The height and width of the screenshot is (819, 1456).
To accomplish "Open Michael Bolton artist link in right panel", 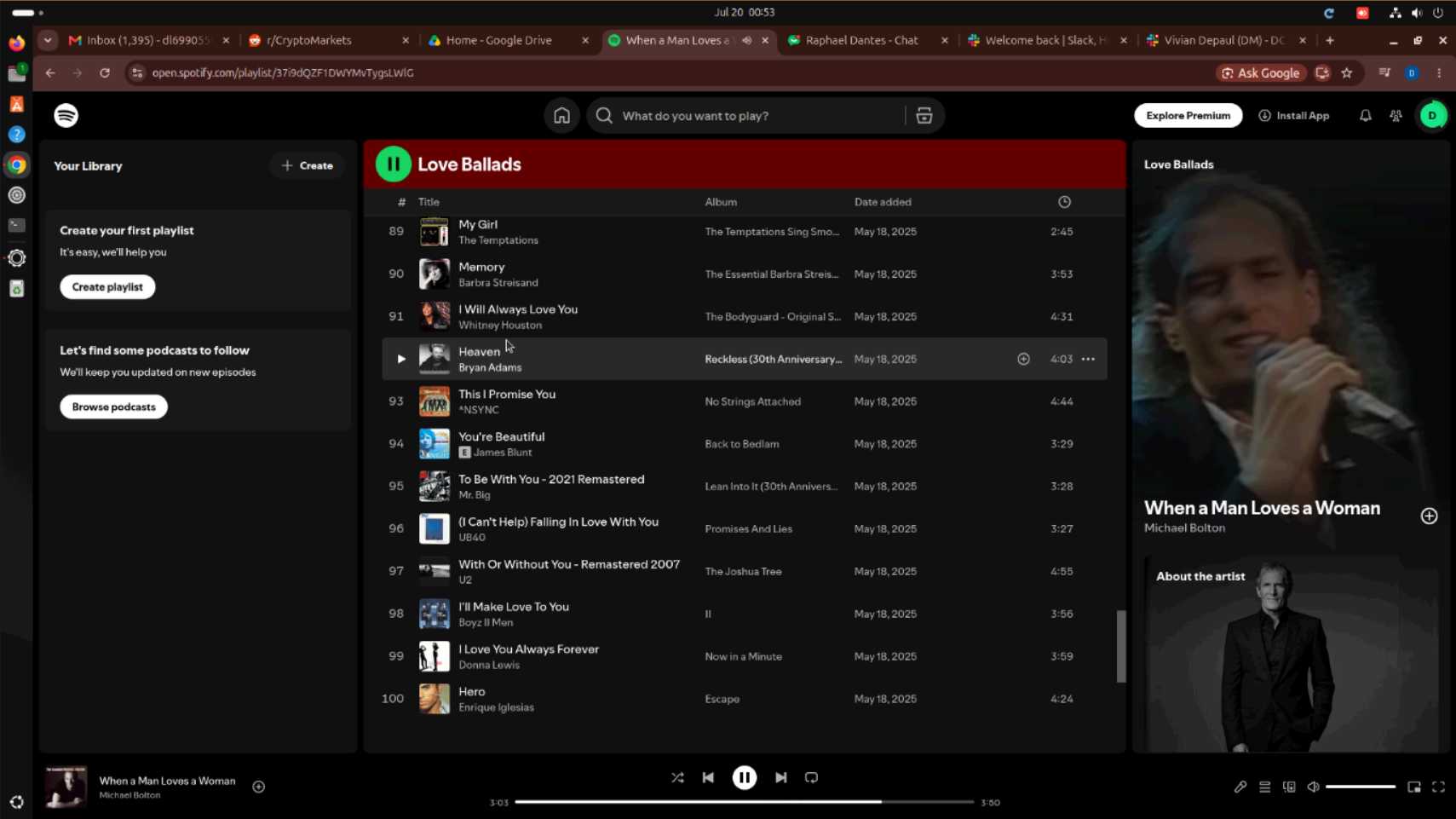I will click(1184, 528).
